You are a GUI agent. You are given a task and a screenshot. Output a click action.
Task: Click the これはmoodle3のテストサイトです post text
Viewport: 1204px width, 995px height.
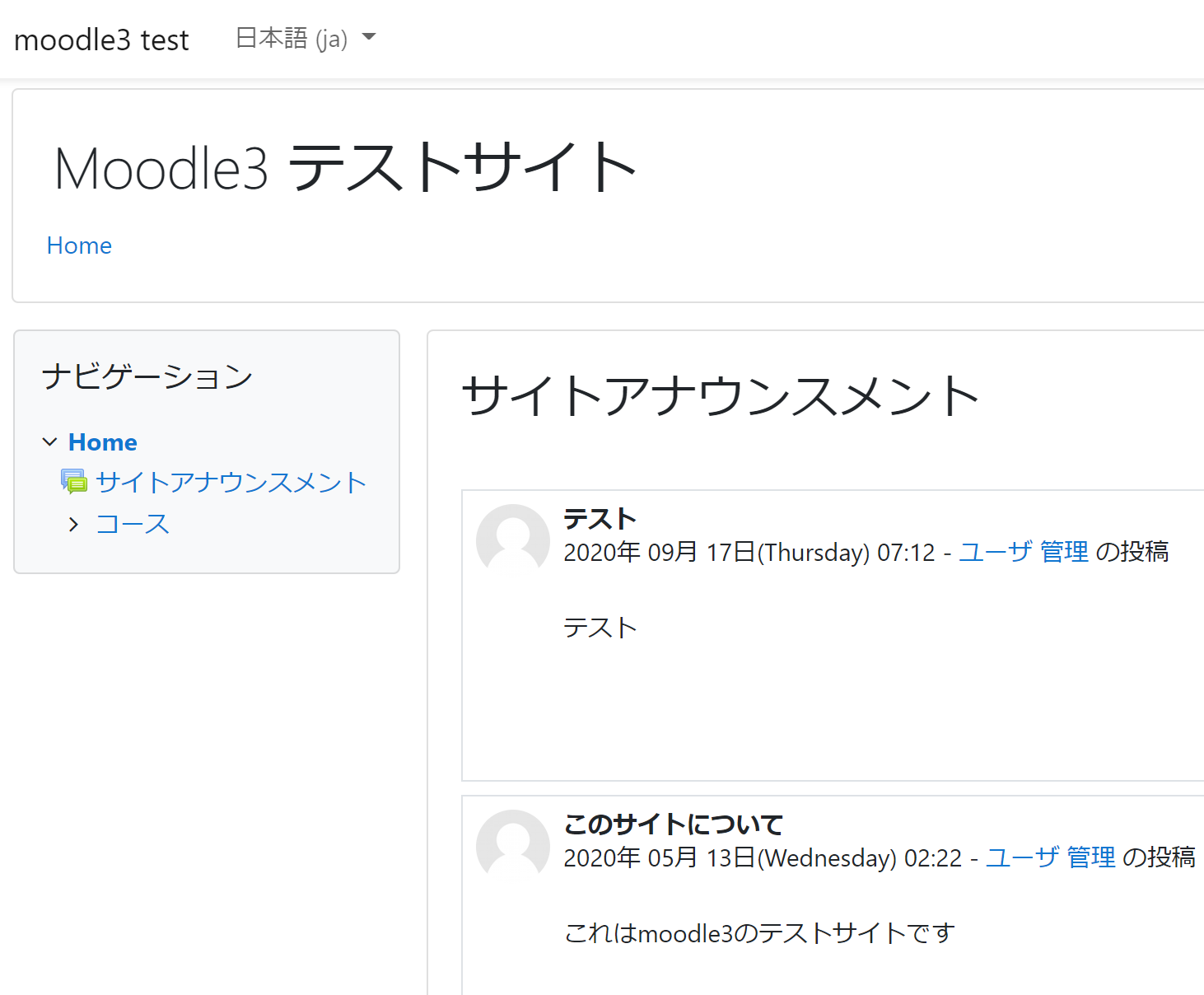tap(759, 933)
